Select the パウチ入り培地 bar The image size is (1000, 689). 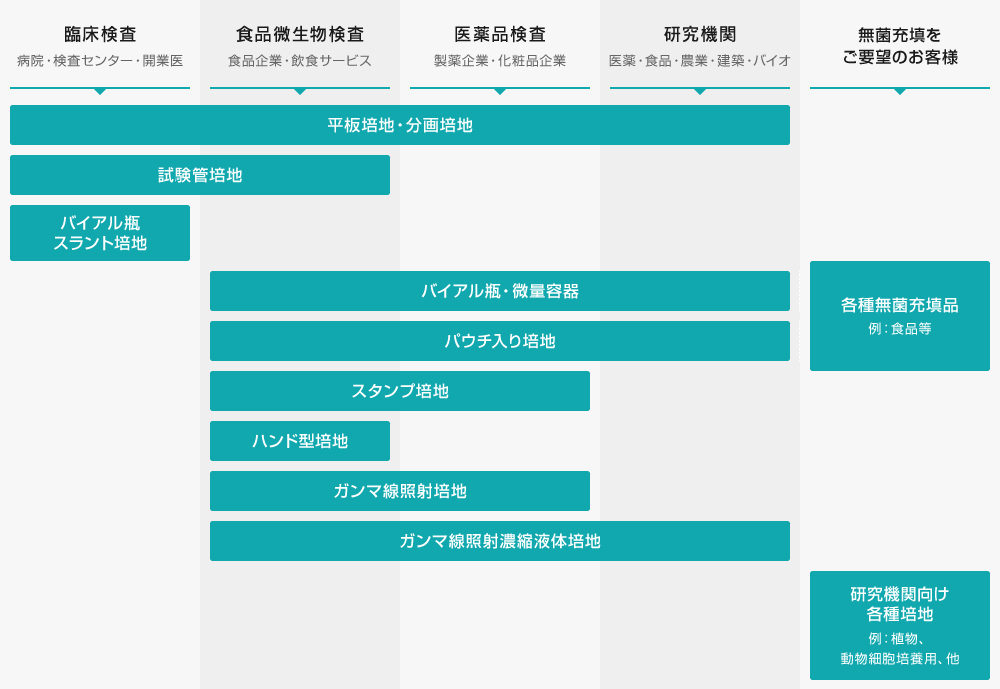point(500,341)
